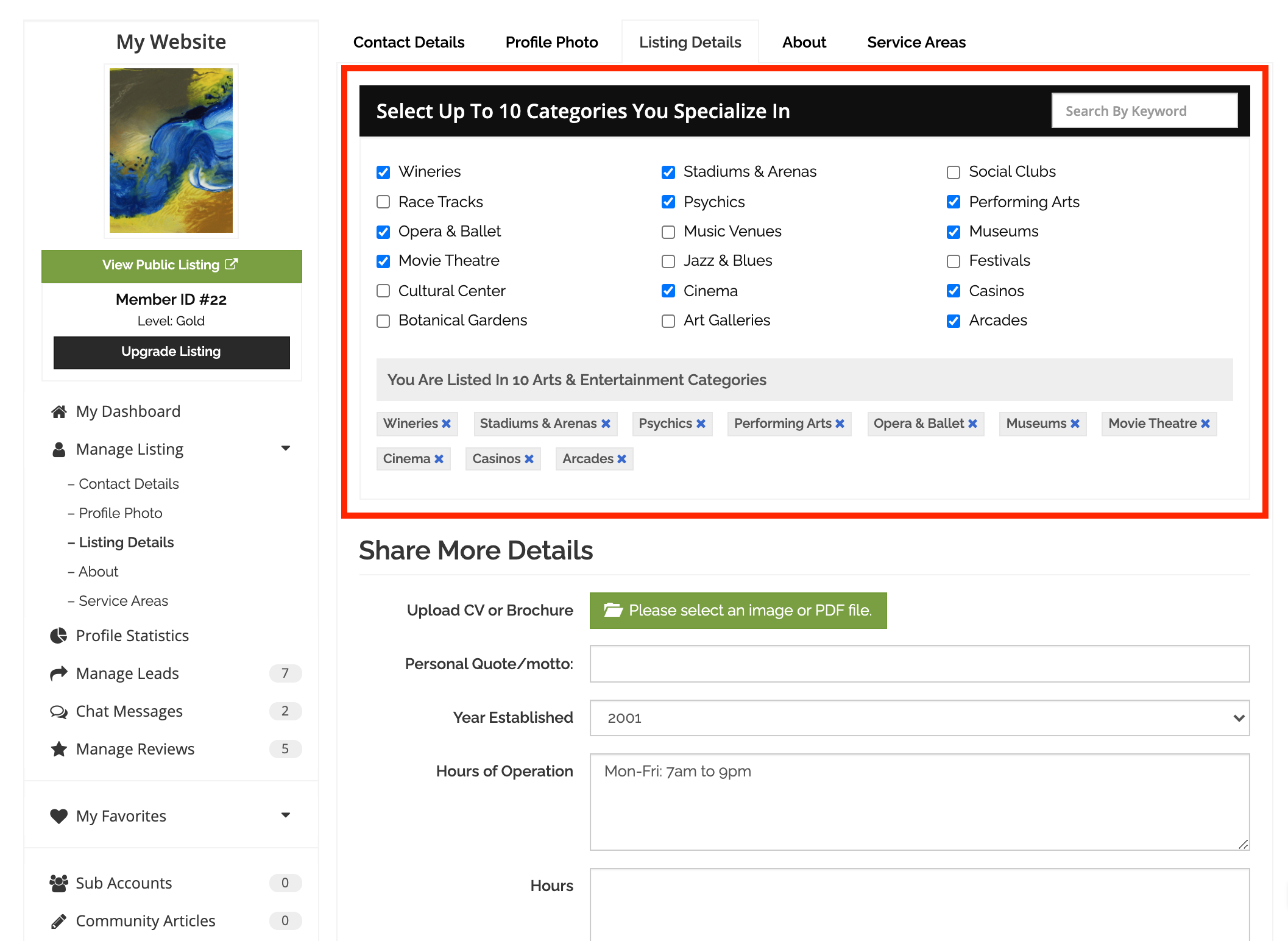Viewport: 1288px width, 941px height.
Task: Check the Race Tracks checkbox
Action: click(383, 202)
